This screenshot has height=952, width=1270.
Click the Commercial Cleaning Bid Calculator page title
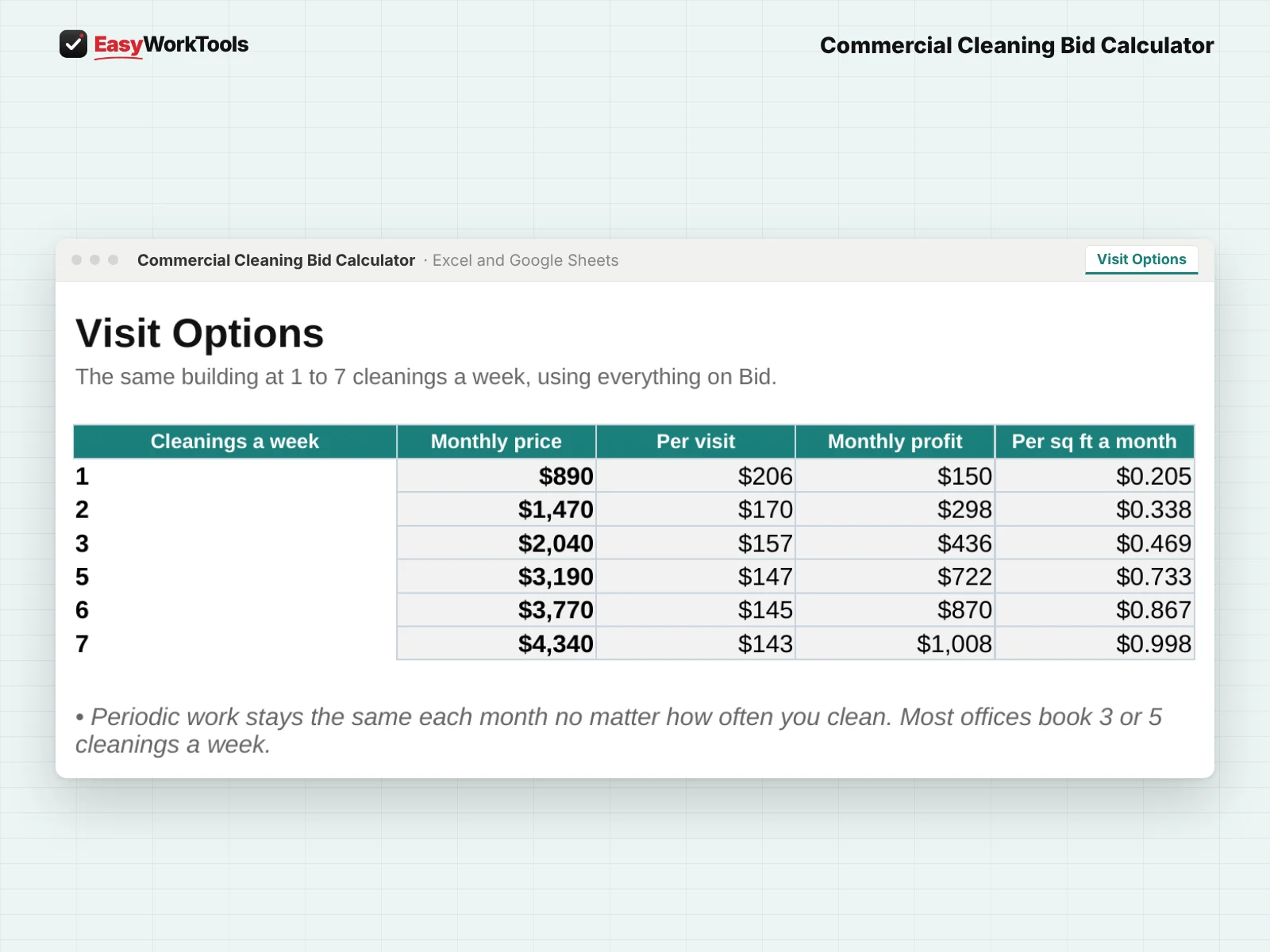coord(1017,45)
